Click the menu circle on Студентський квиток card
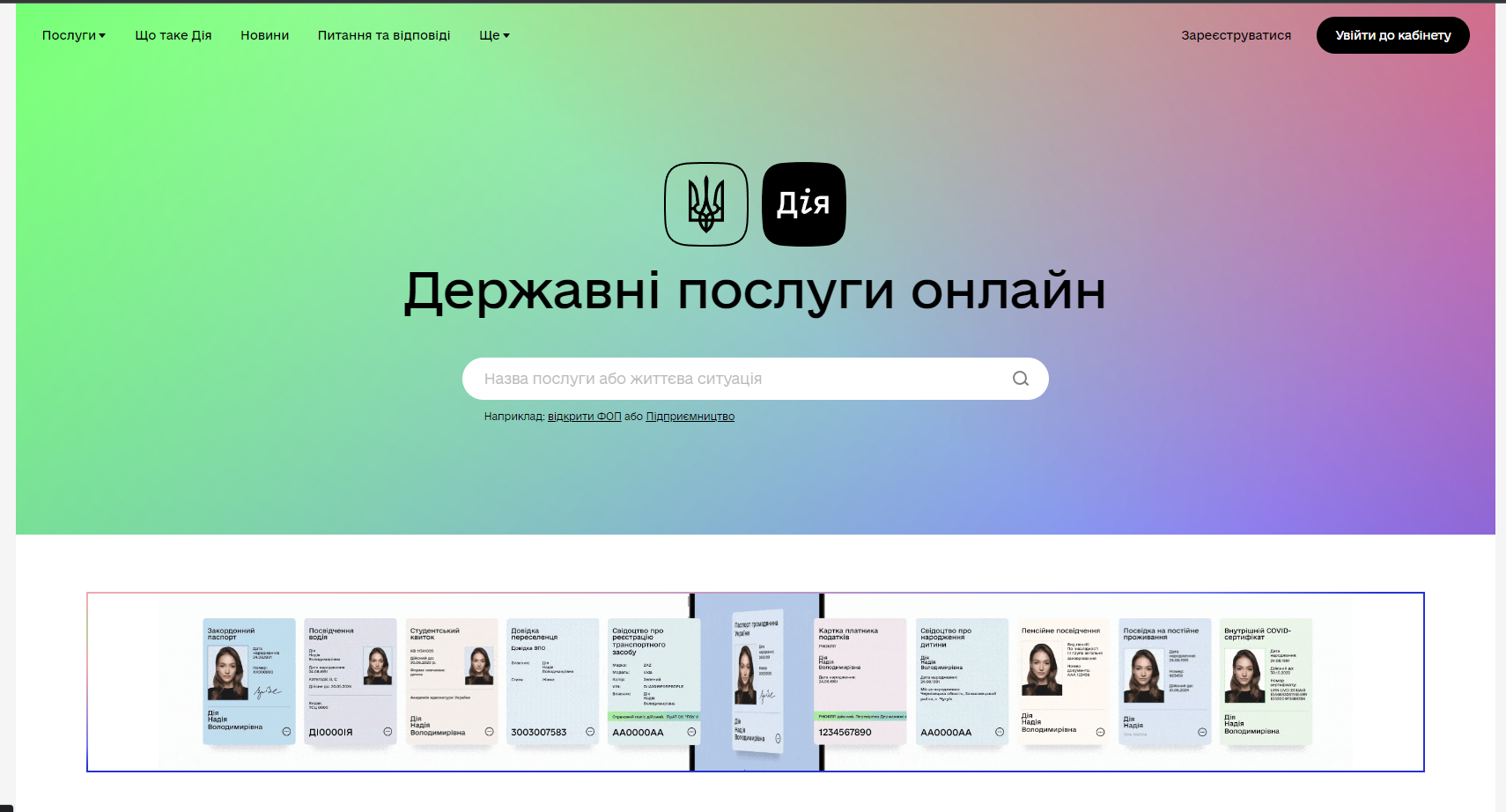This screenshot has width=1506, height=812. pos(489,732)
